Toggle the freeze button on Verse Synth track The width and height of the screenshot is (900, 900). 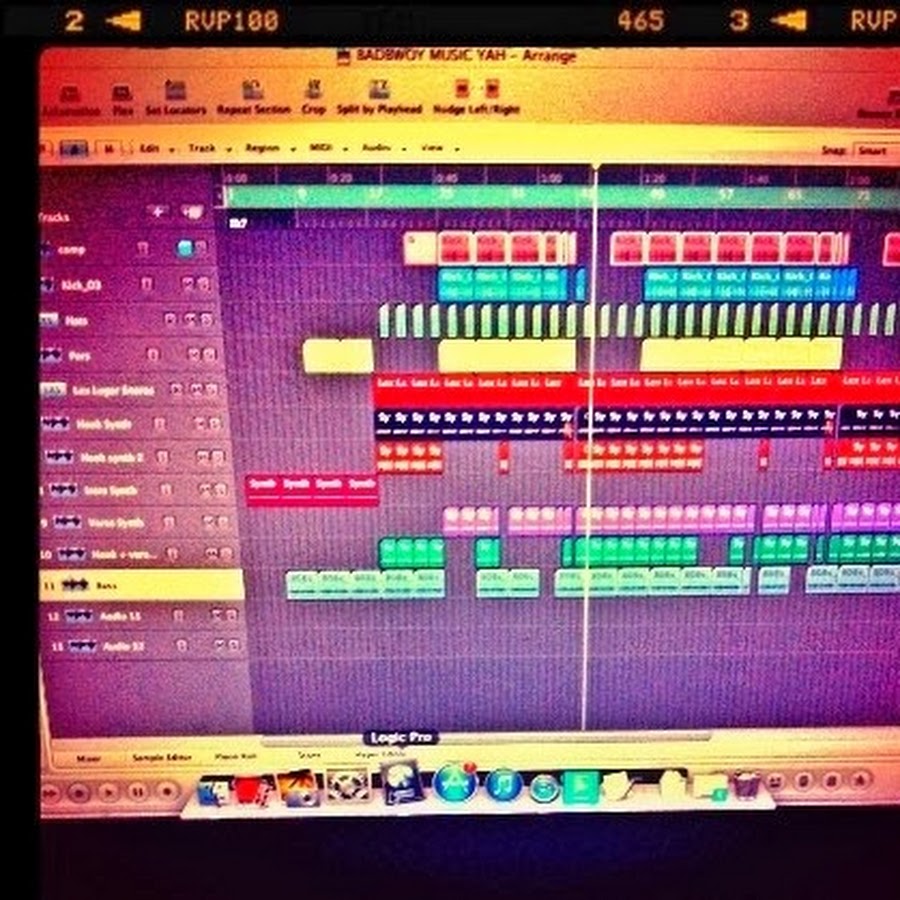pyautogui.click(x=169, y=522)
